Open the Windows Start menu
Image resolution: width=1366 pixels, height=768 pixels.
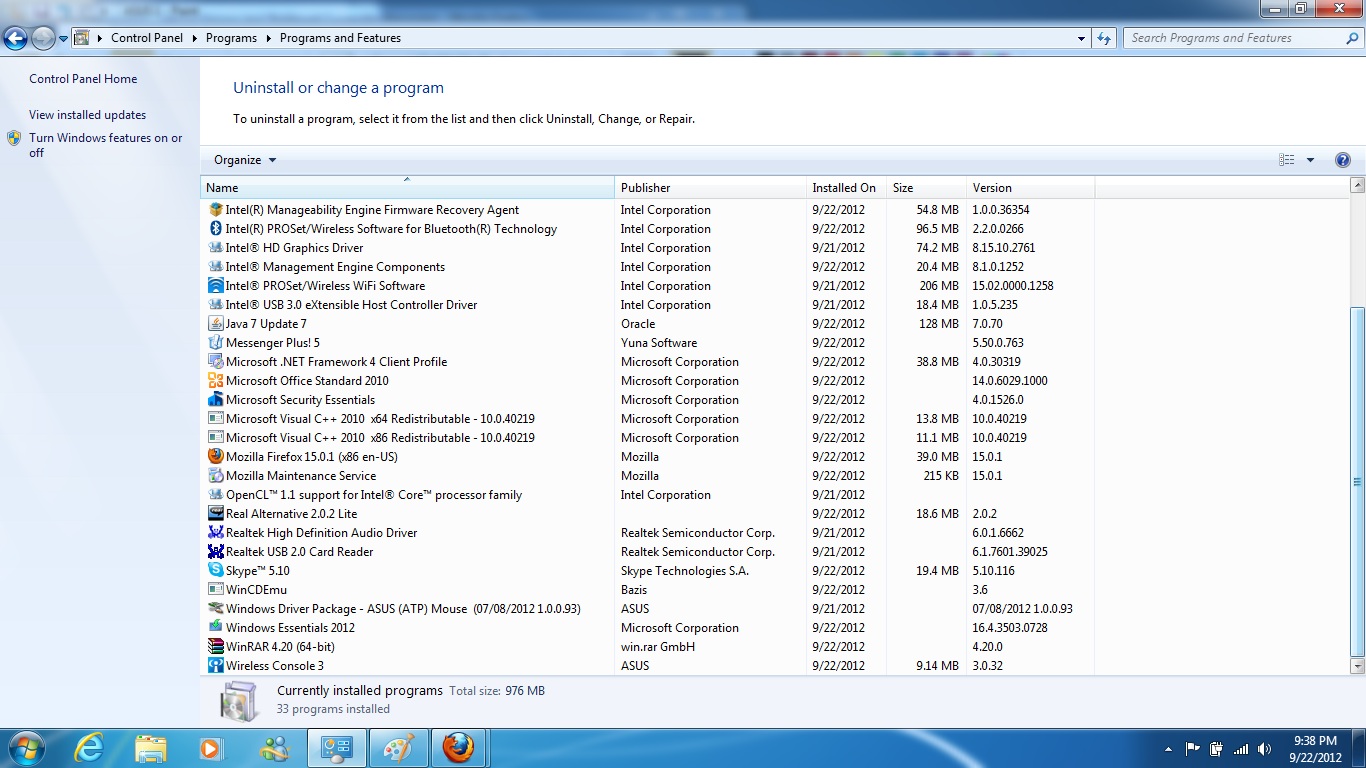pyautogui.click(x=25, y=748)
